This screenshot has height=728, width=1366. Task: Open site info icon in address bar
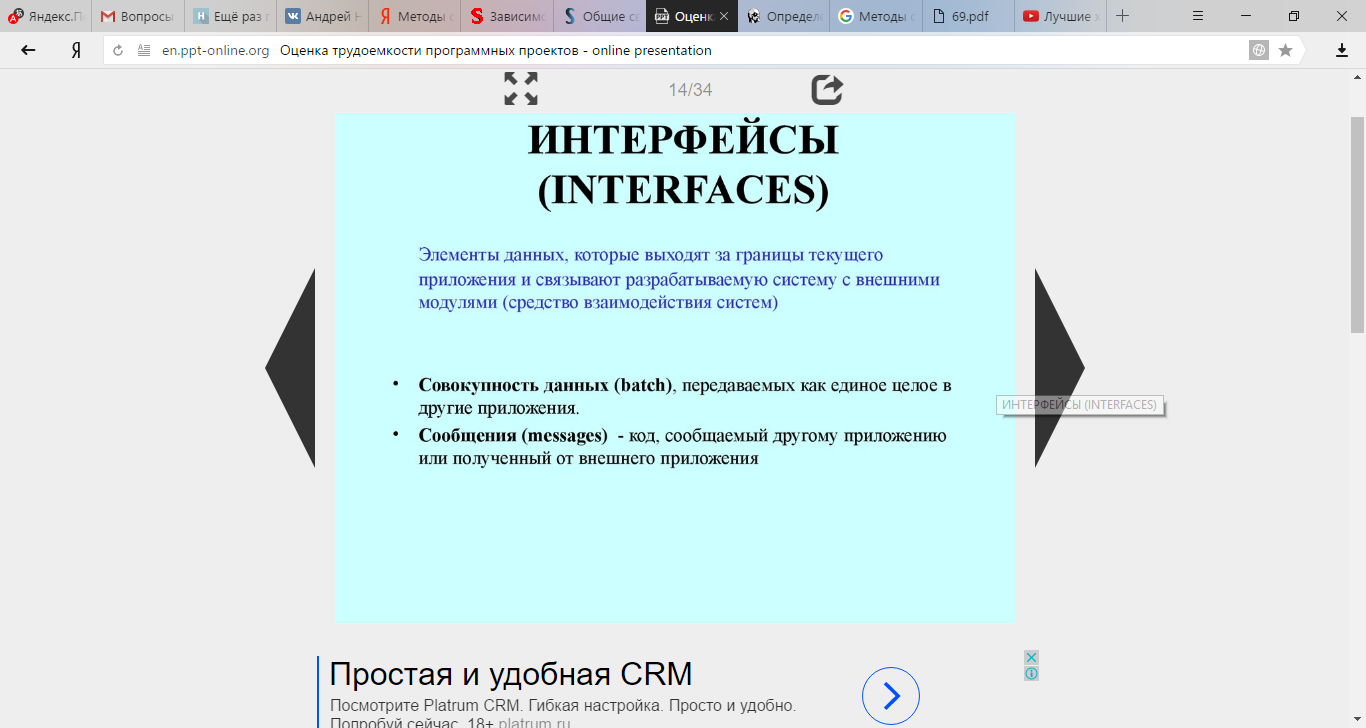(144, 50)
